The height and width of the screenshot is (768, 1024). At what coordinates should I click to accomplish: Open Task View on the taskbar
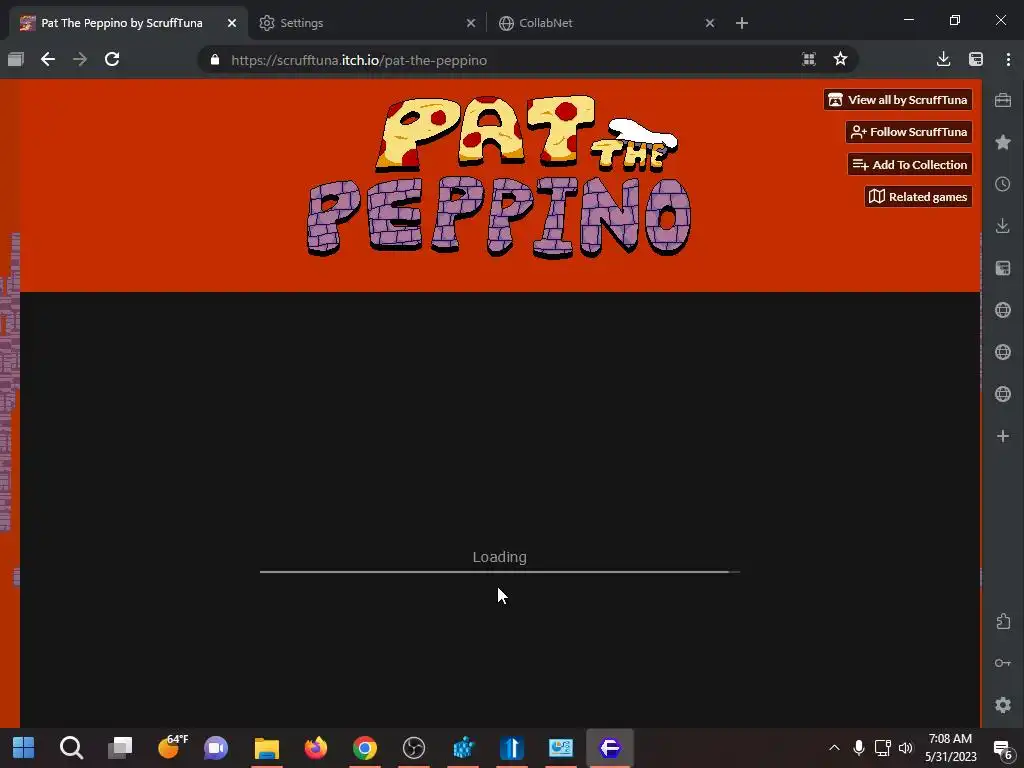coord(120,748)
